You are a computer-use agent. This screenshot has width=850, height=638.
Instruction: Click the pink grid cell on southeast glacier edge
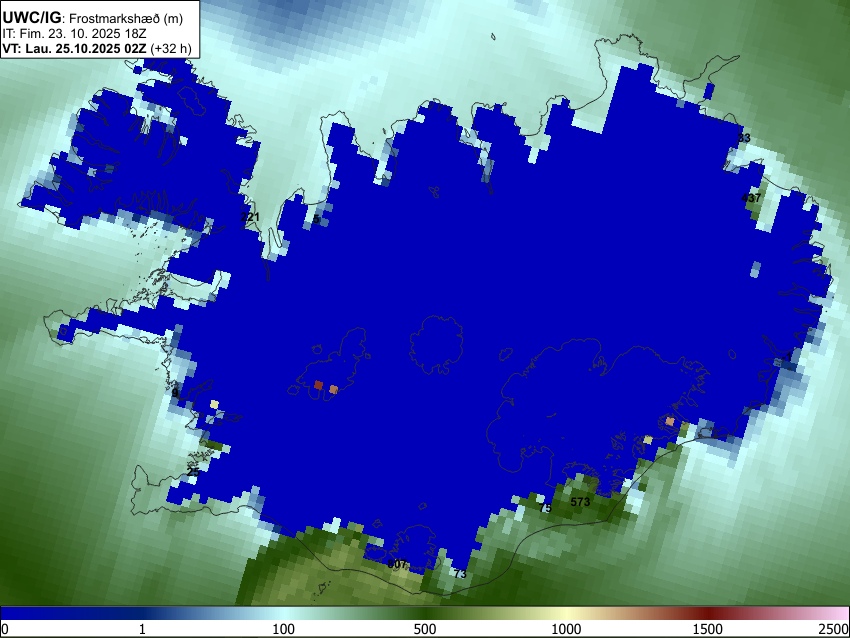click(670, 421)
